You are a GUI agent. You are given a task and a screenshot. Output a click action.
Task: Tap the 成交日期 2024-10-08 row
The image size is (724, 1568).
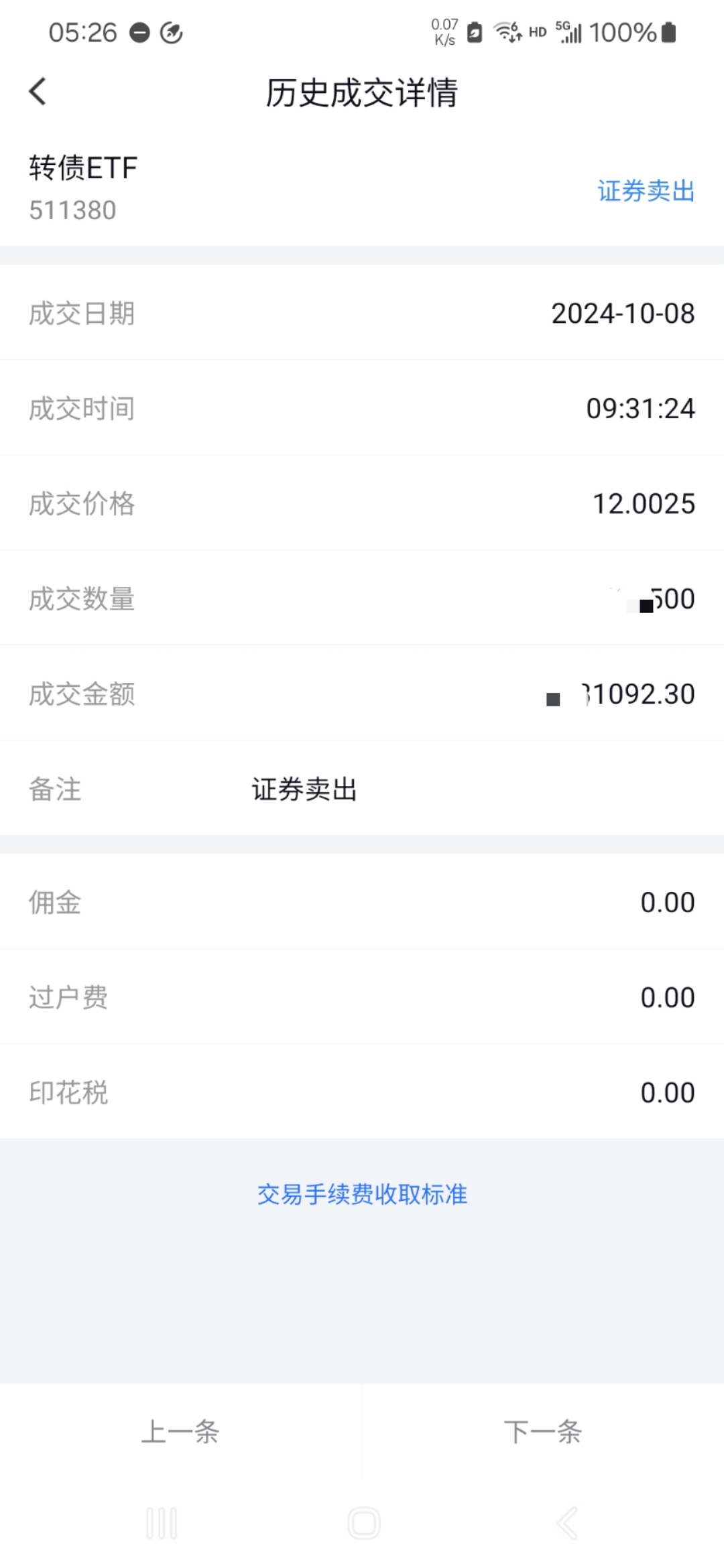point(362,313)
